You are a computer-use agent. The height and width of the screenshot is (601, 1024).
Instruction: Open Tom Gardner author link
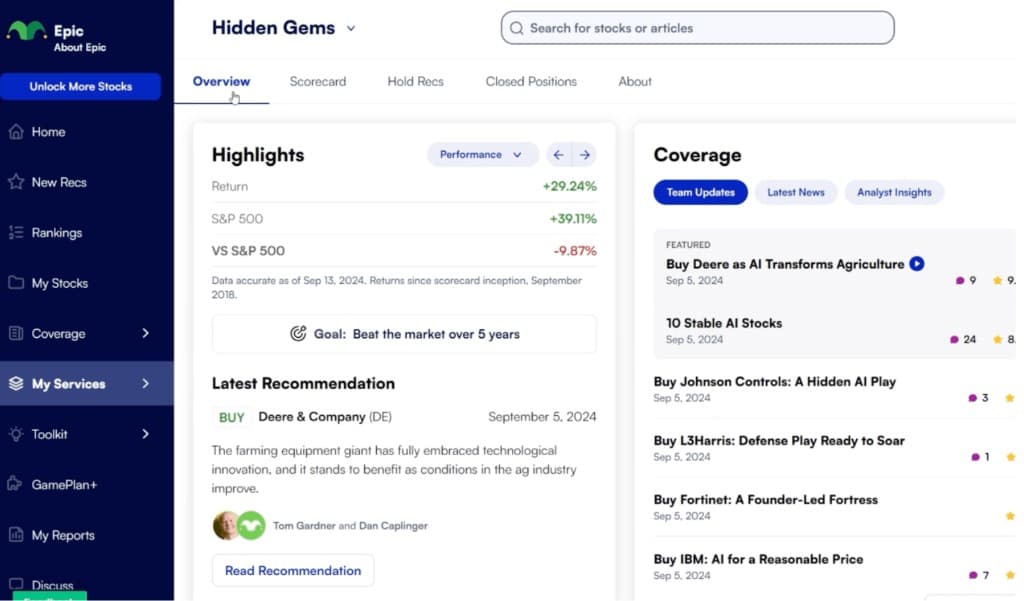pyautogui.click(x=304, y=526)
